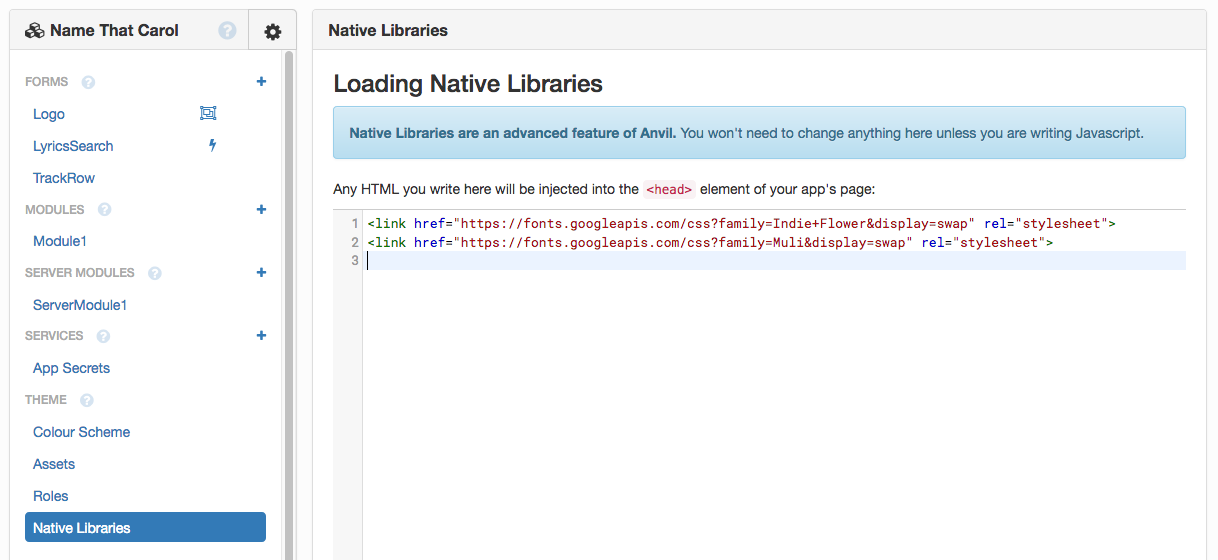Open the Colour Scheme settings
This screenshot has width=1218, height=560.
pyautogui.click(x=81, y=432)
